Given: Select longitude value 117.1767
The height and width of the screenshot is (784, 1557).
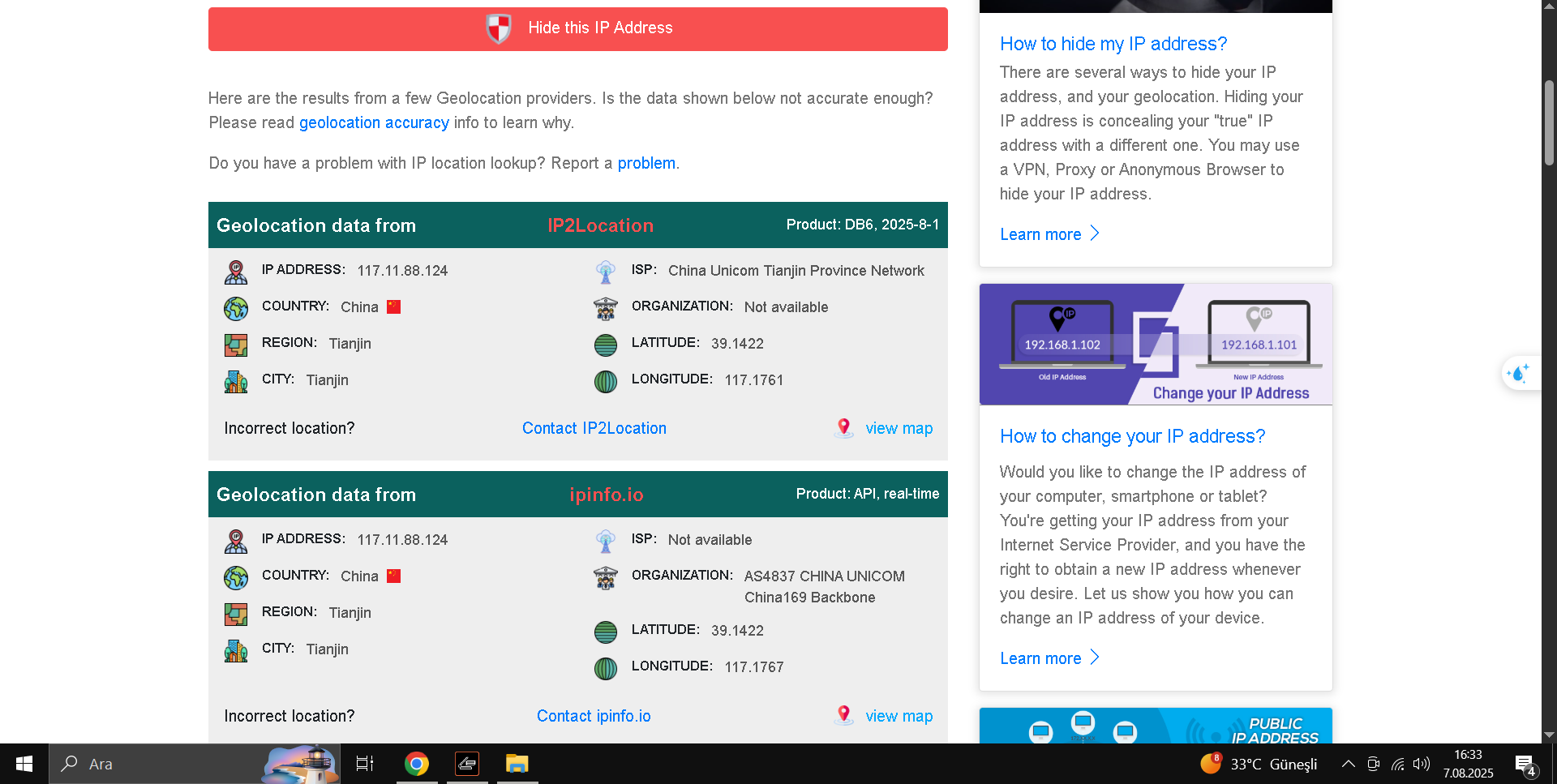Looking at the screenshot, I should pyautogui.click(x=754, y=667).
